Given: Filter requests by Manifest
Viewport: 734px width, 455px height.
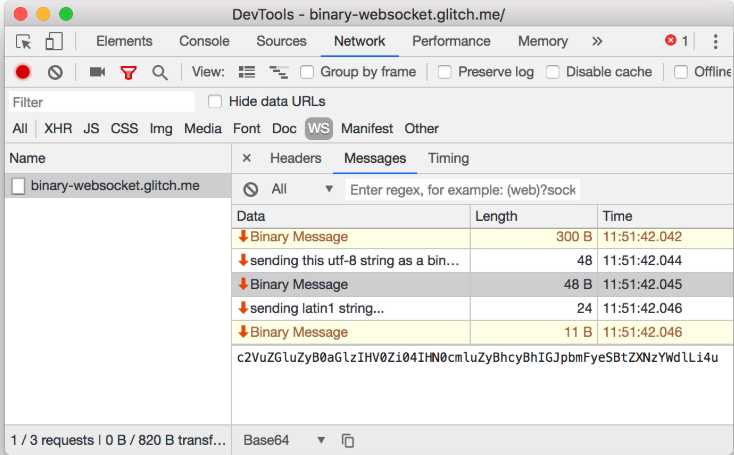Looking at the screenshot, I should 367,129.
